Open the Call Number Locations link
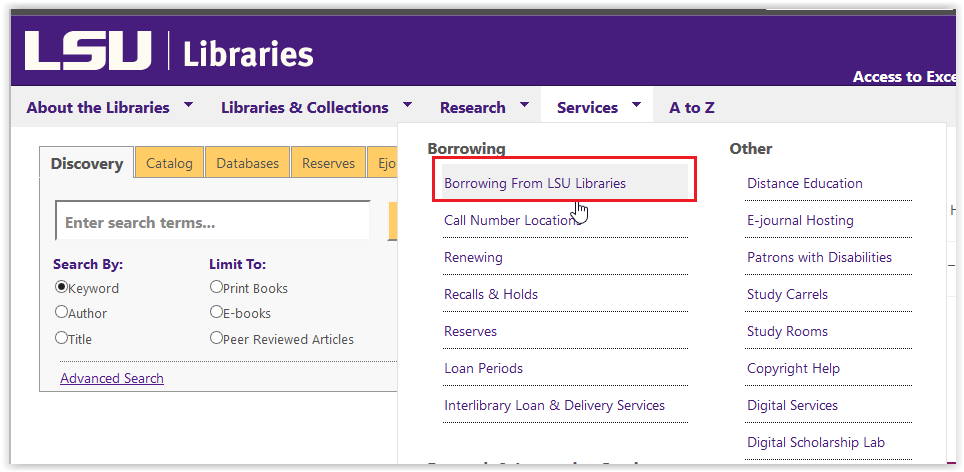 click(512, 220)
